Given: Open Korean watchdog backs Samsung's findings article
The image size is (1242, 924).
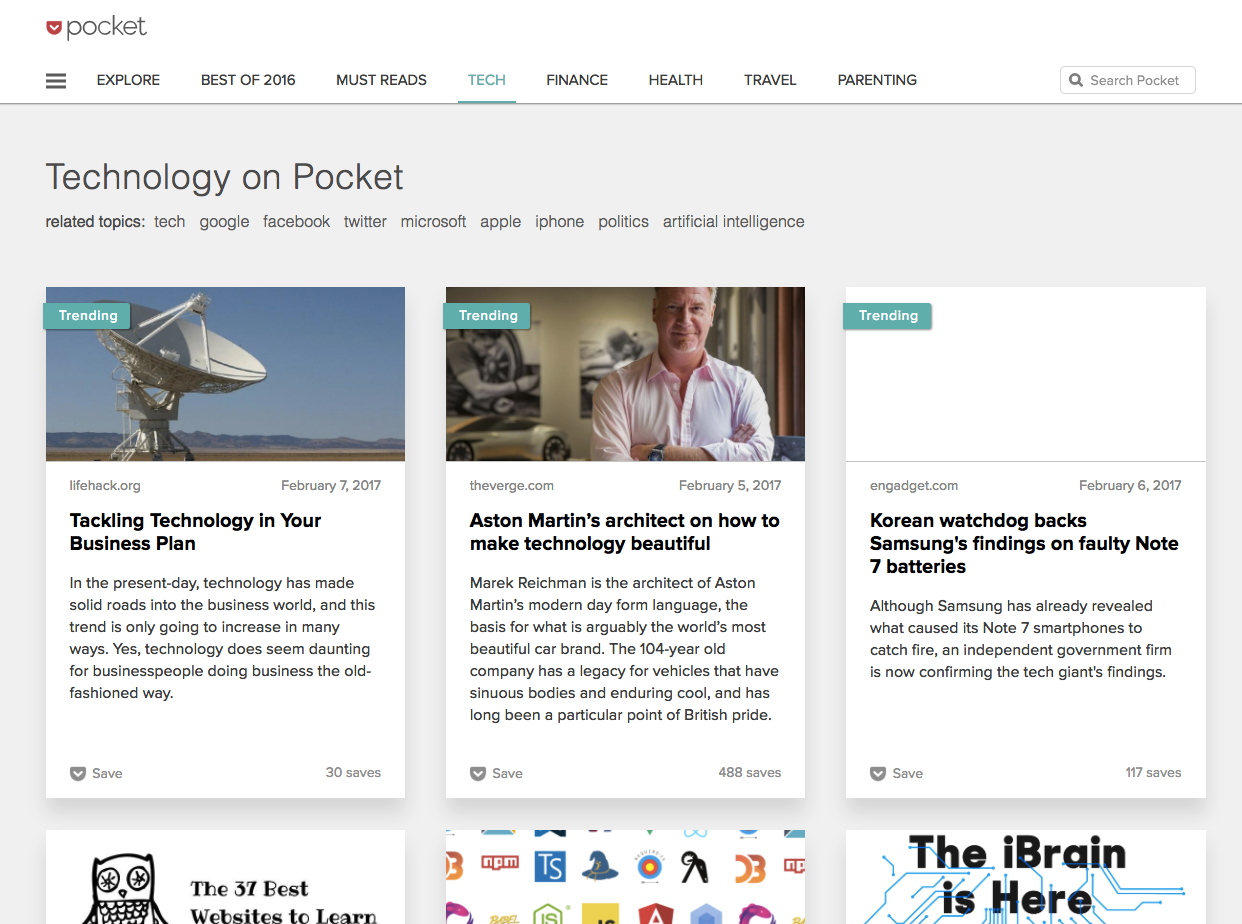Looking at the screenshot, I should pos(1024,543).
